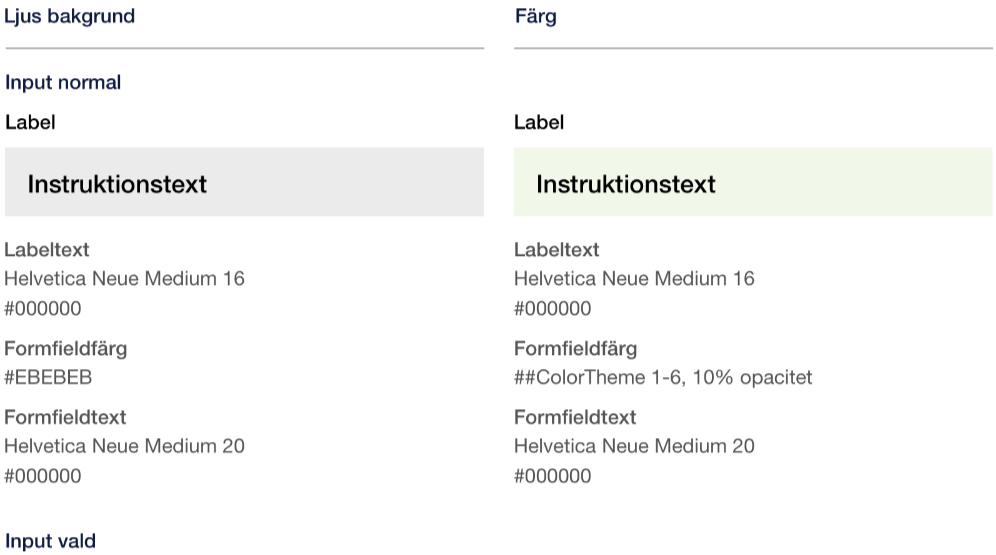Click the left Labeltext heading
This screenshot has height=555, width=996.
point(46,250)
